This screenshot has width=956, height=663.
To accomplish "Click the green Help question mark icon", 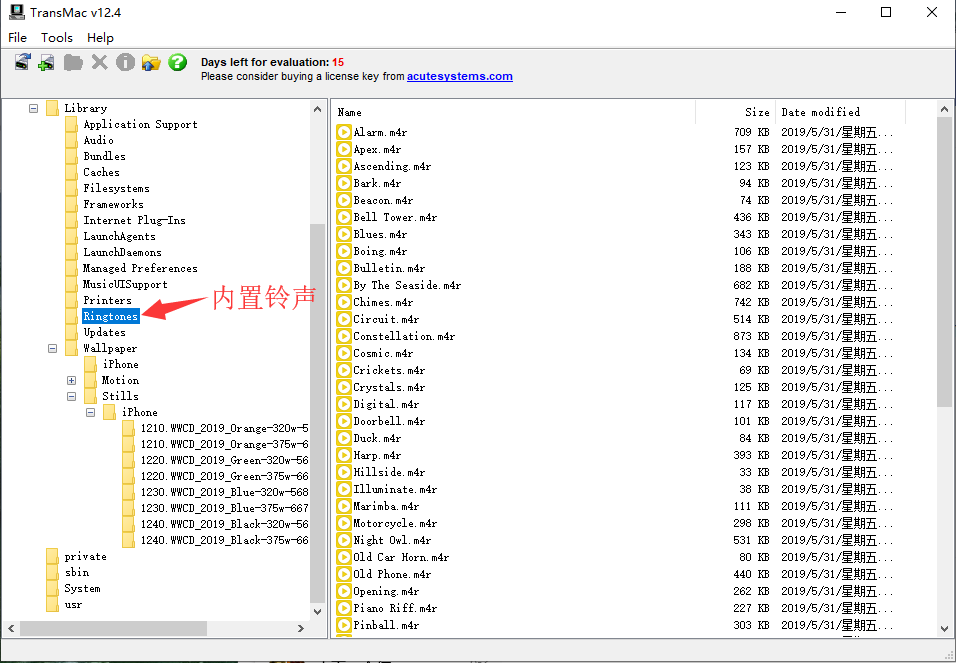I will tap(177, 62).
